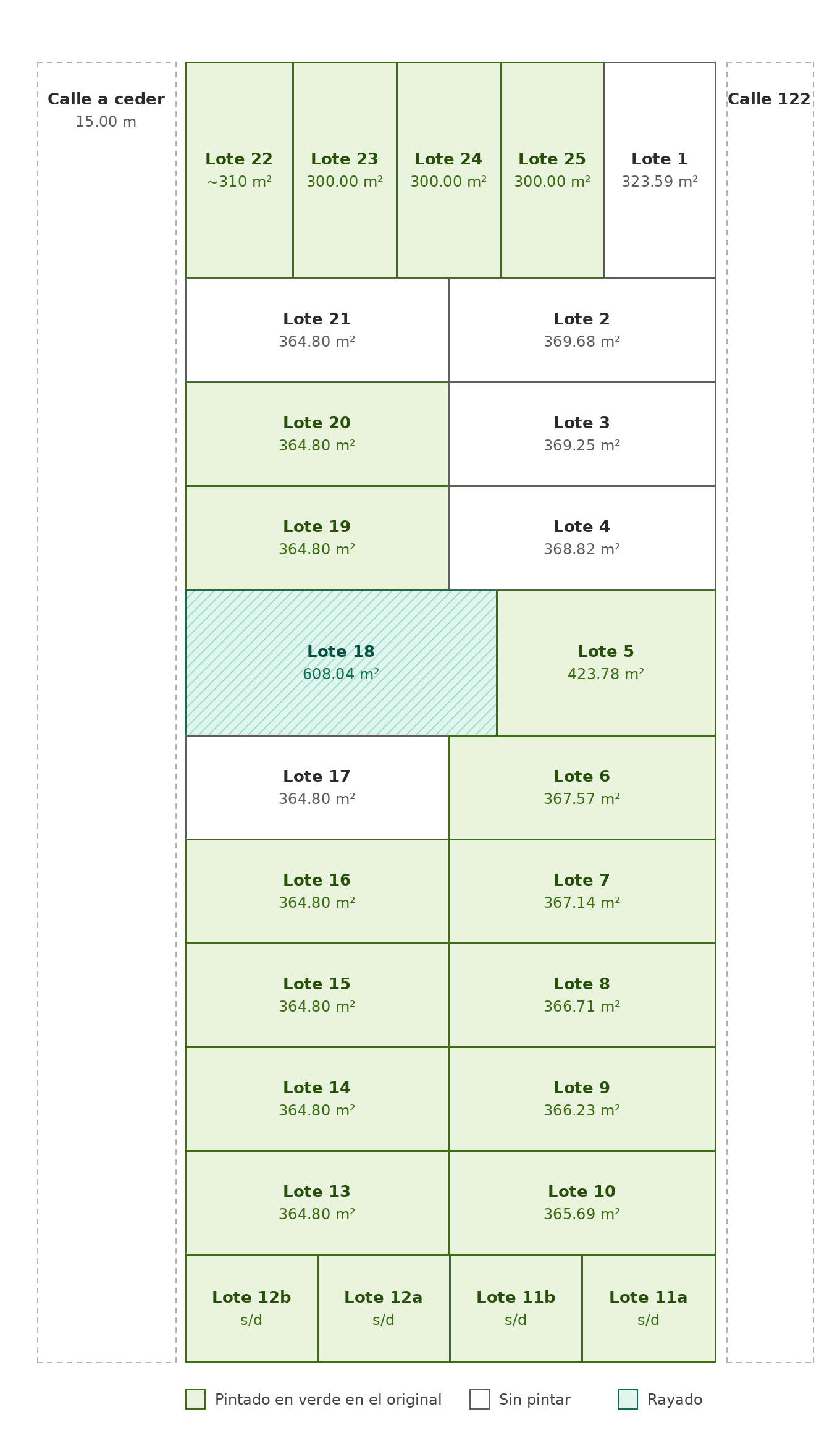The height and width of the screenshot is (1446, 840).
Task: Click the green legend swatch for painted lots
Action: (195, 1400)
